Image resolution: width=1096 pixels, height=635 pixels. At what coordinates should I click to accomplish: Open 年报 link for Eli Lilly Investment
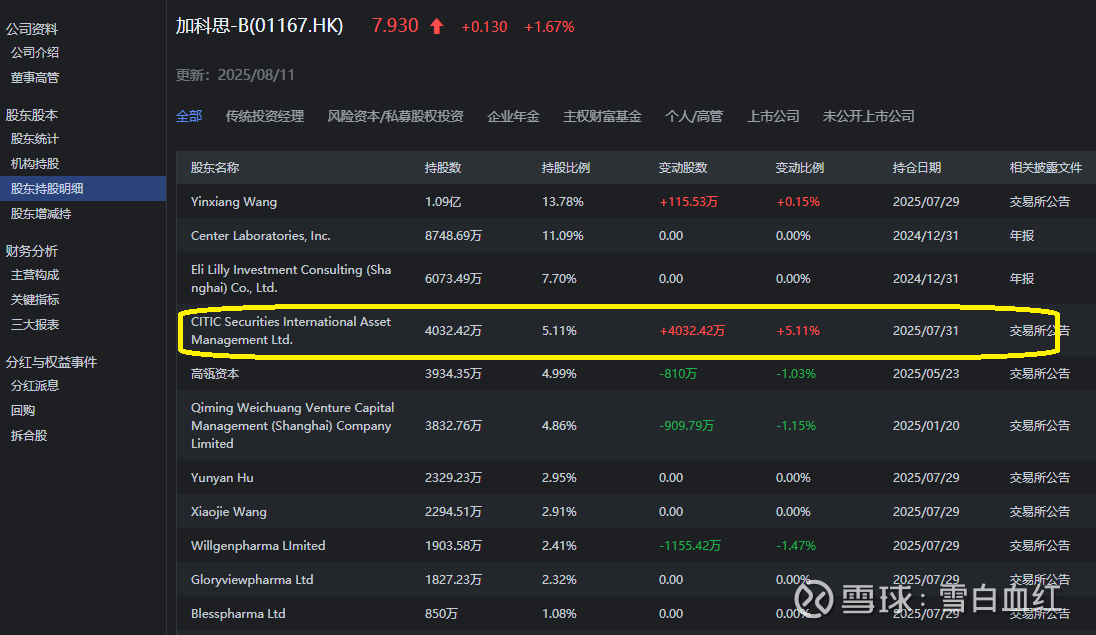[x=1022, y=278]
